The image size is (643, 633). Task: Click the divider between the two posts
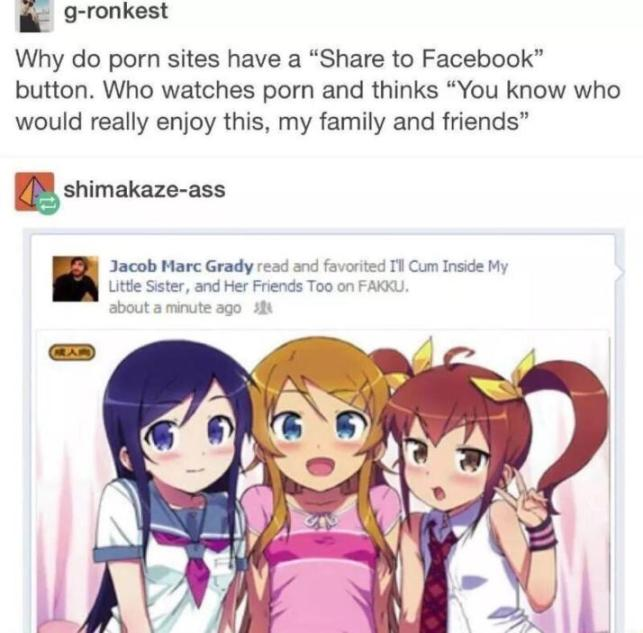pos(322,157)
